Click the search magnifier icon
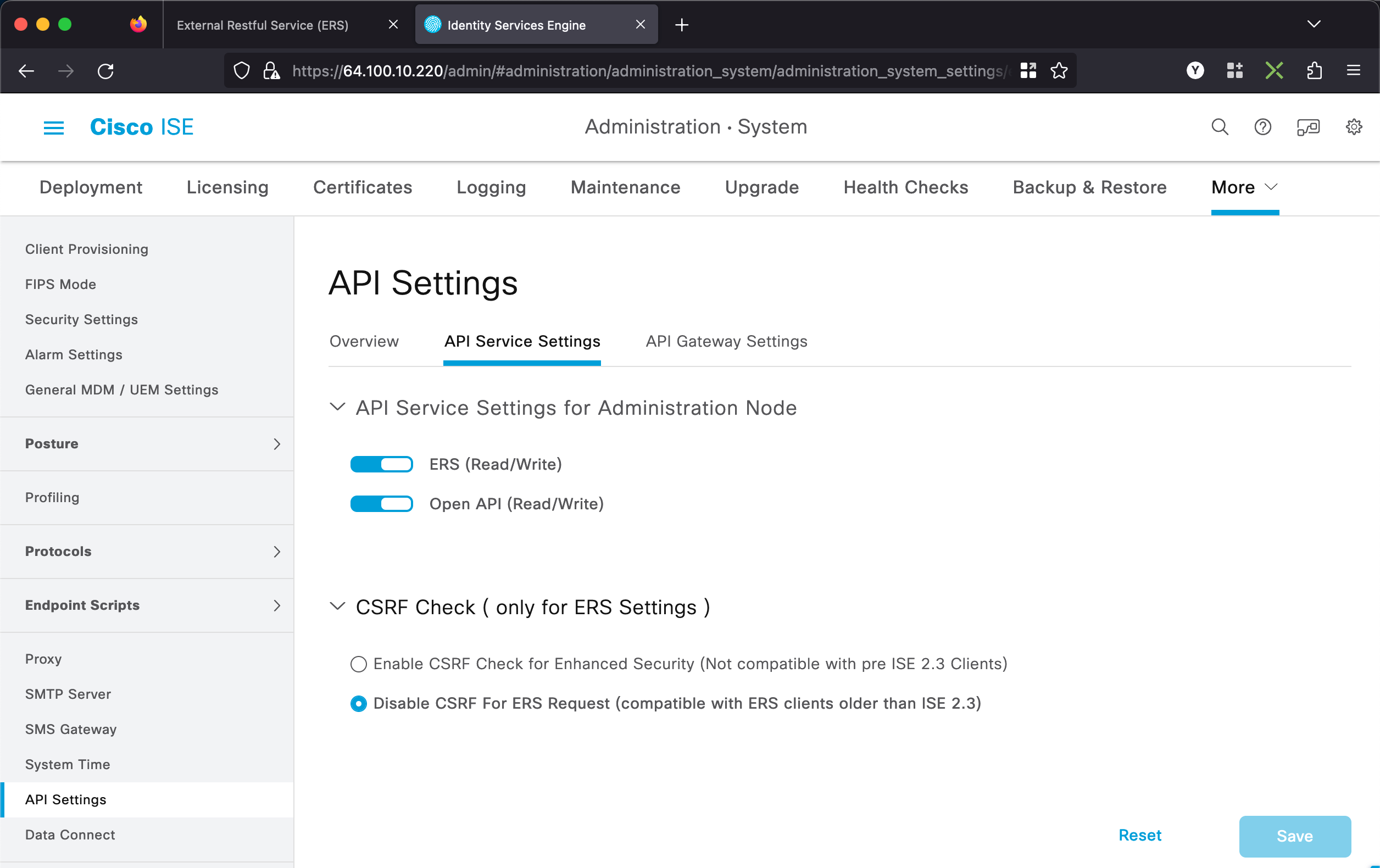Viewport: 1380px width, 868px height. point(1220,127)
